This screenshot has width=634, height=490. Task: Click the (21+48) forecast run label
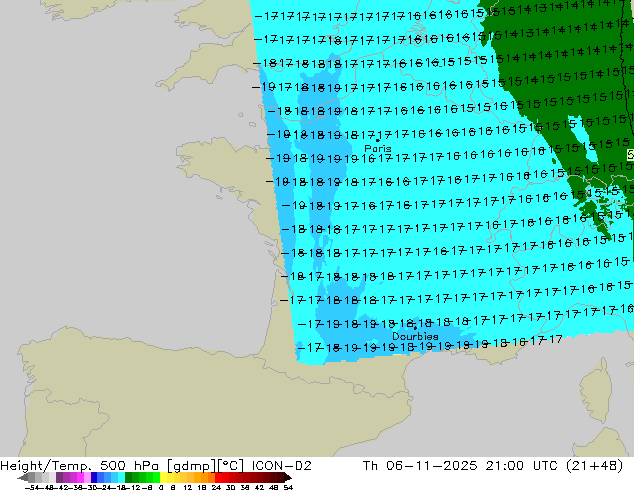594,466
